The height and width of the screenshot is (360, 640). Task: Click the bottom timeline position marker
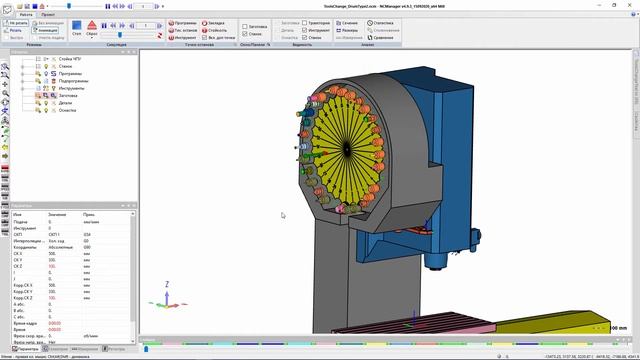[146, 349]
